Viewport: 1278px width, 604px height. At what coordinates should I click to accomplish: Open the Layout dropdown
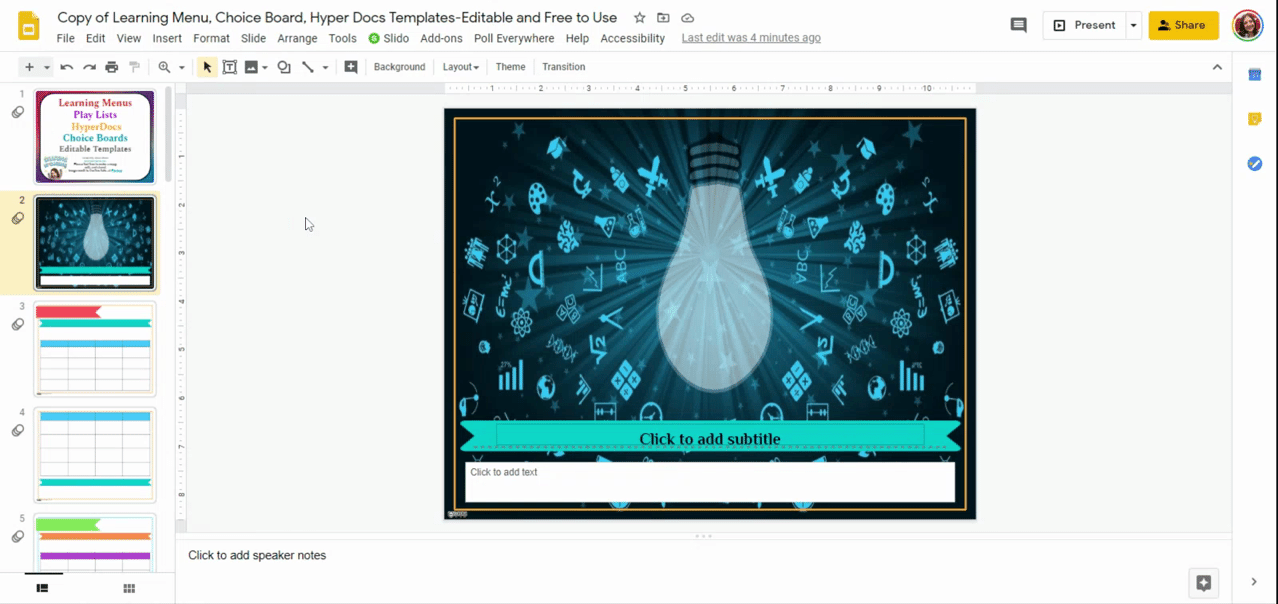[460, 67]
